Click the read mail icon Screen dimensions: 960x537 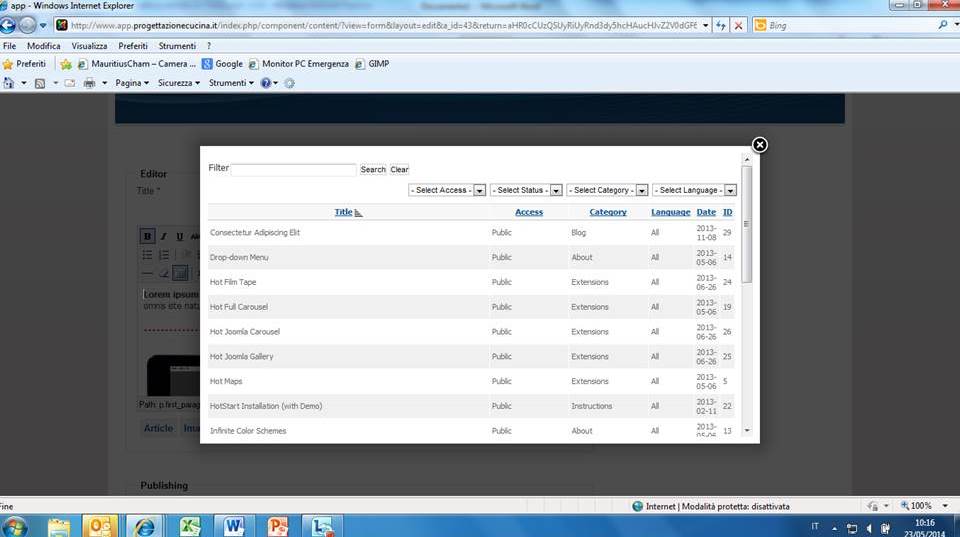[70, 83]
